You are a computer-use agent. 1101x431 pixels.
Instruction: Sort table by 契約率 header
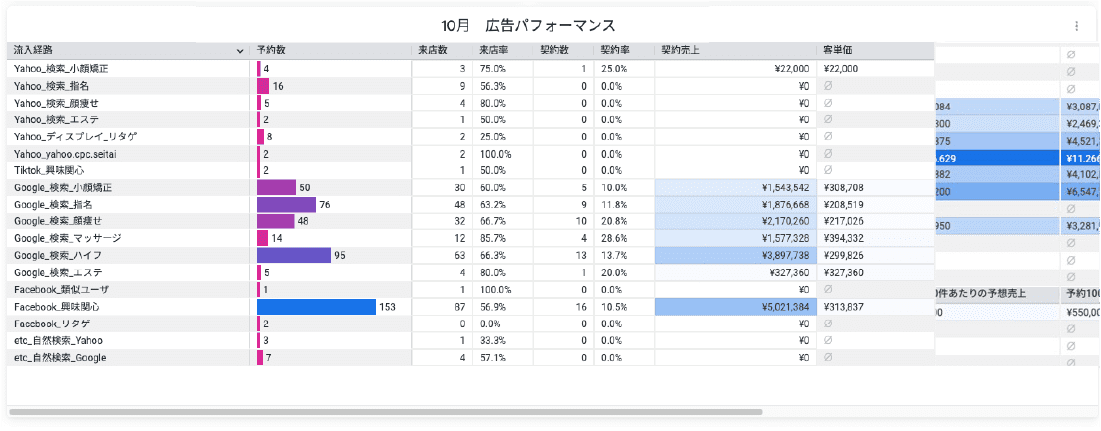pos(614,50)
